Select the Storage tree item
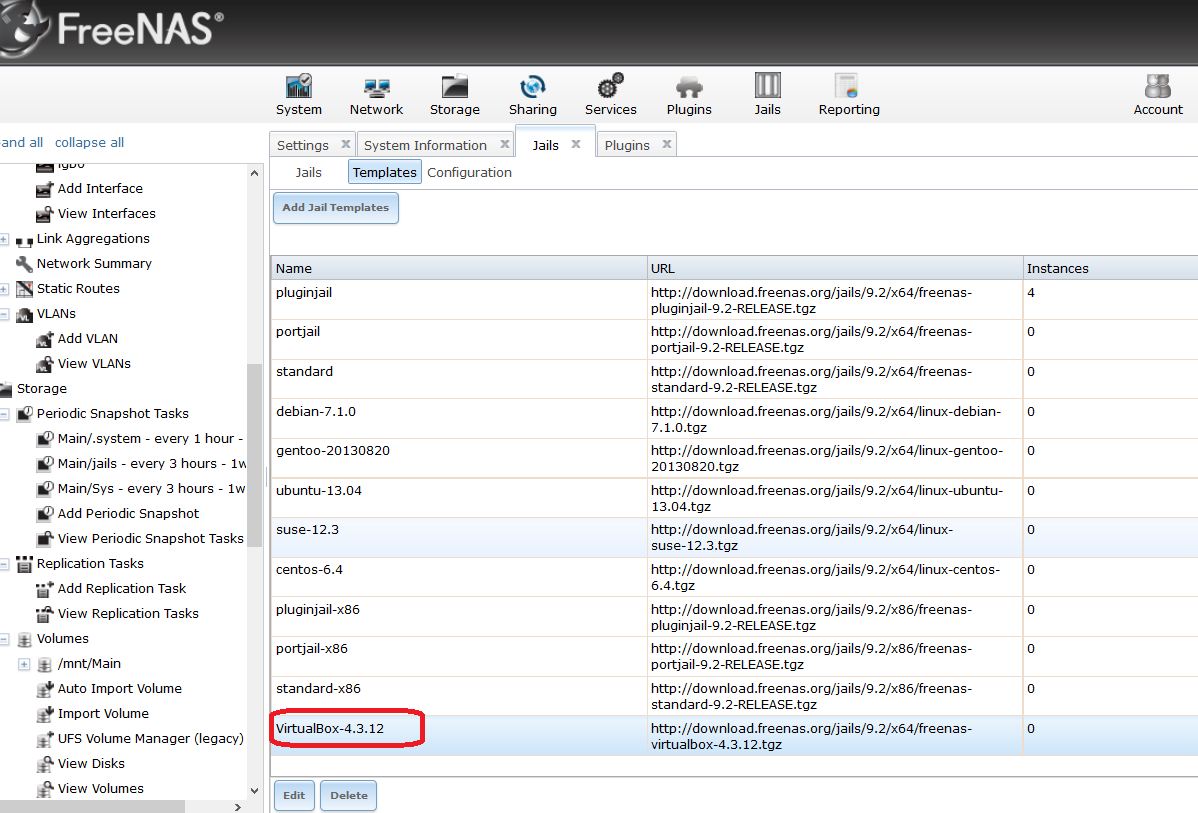This screenshot has height=813, width=1198. pyautogui.click(x=34, y=389)
